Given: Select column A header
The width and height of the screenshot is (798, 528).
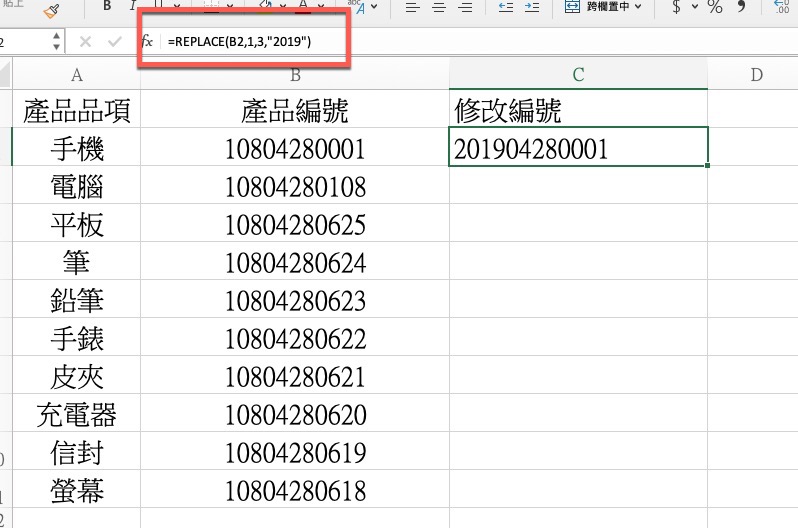Looking at the screenshot, I should (76, 75).
